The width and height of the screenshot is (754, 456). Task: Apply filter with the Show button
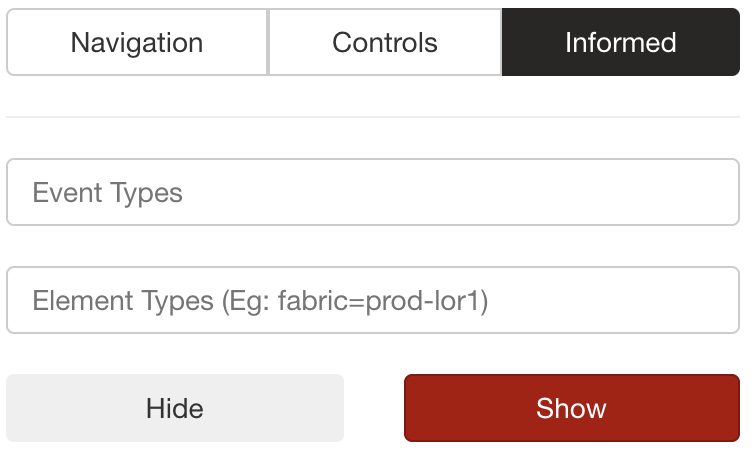571,408
